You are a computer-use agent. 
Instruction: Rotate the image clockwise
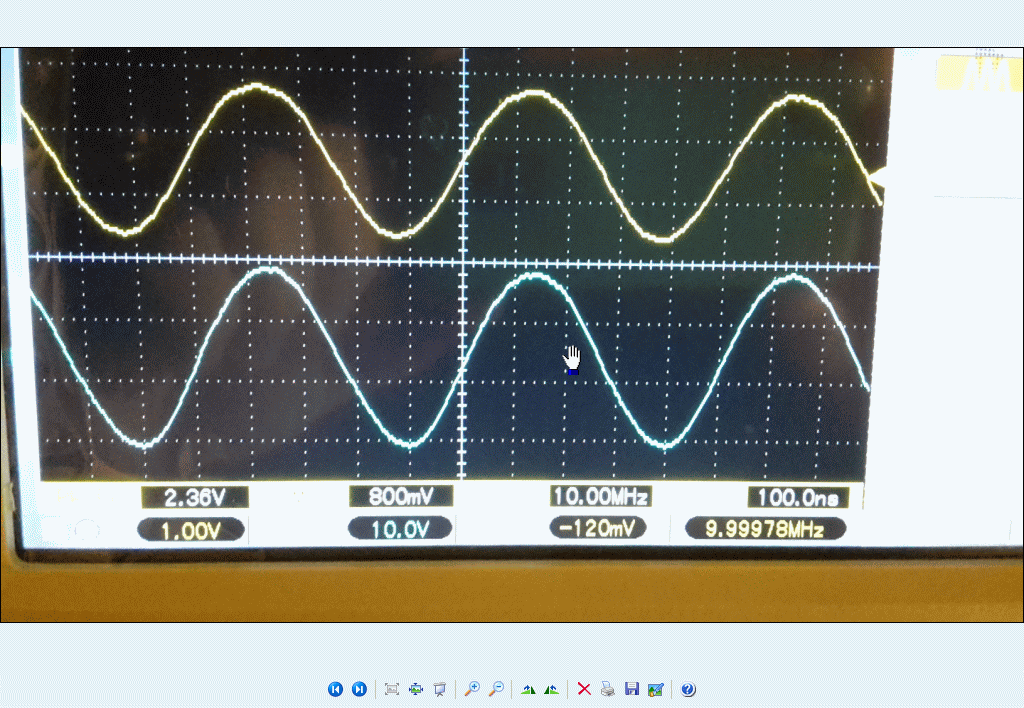[528, 689]
